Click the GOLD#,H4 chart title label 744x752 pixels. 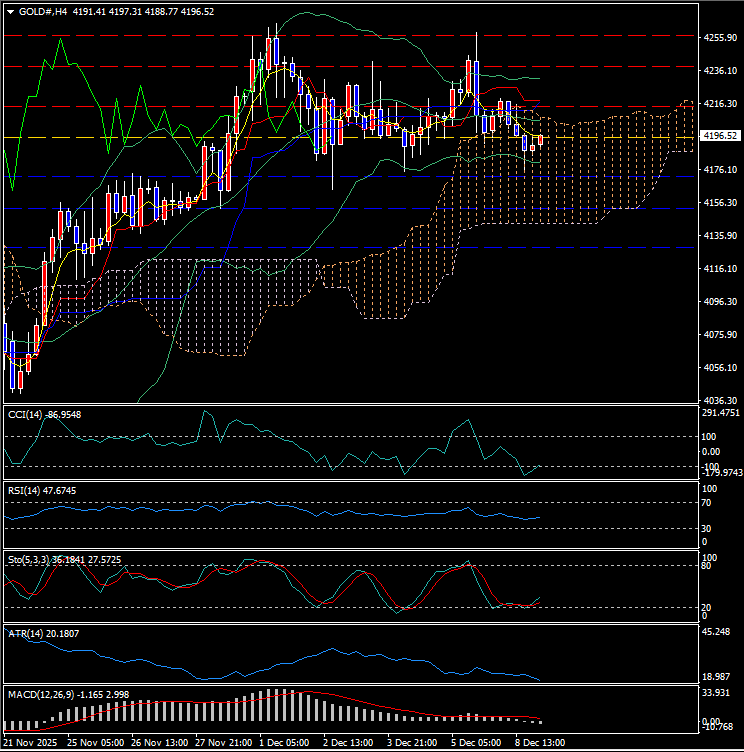pos(43,12)
